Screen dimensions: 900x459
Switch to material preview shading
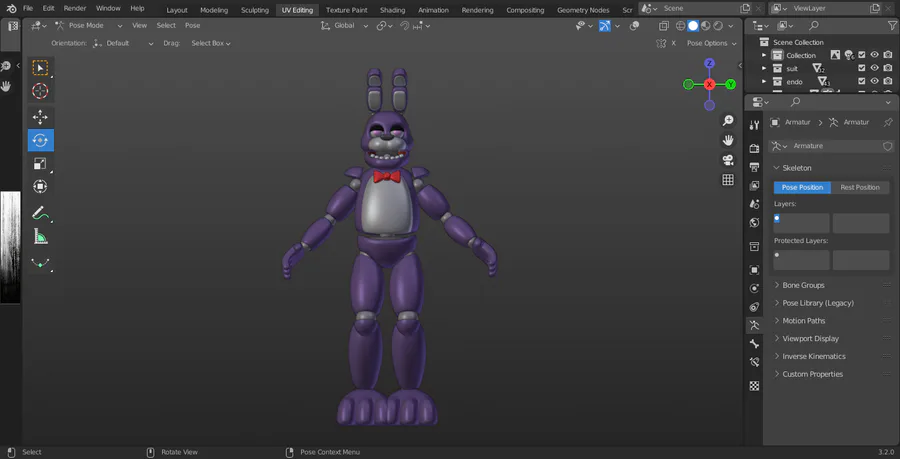click(705, 26)
